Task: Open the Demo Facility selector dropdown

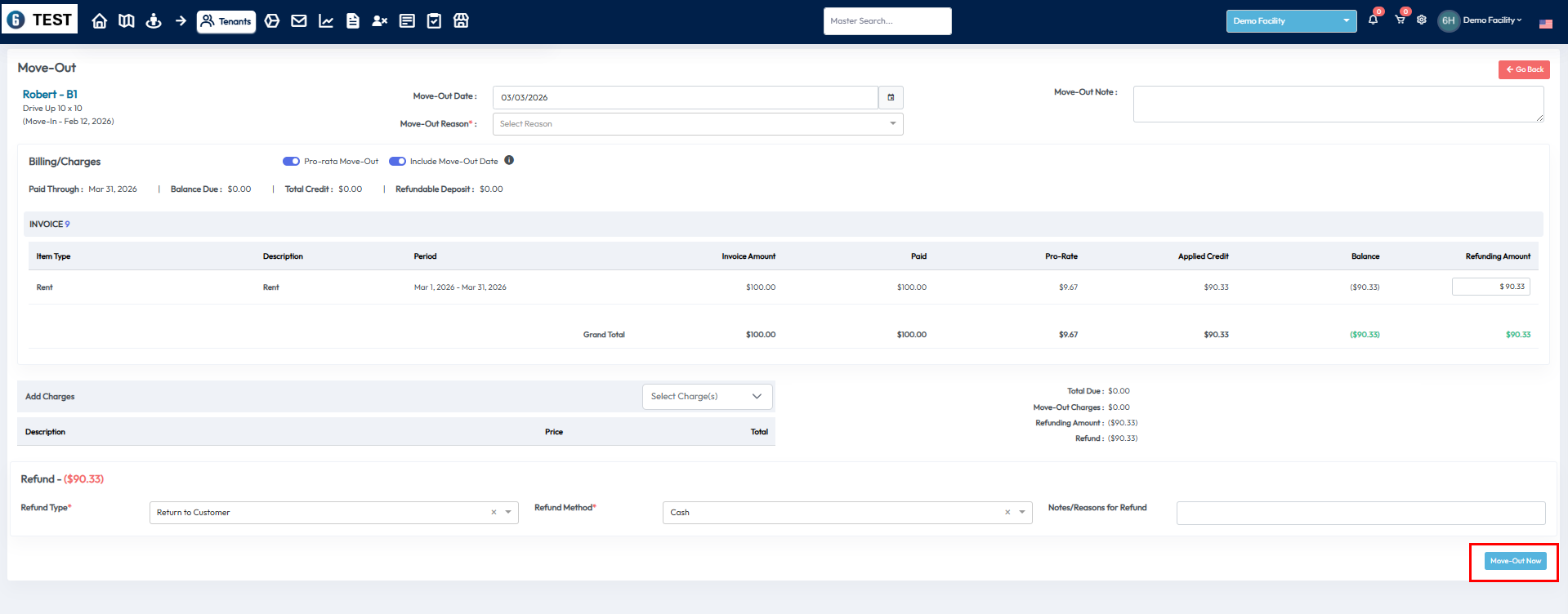Action: [1290, 21]
